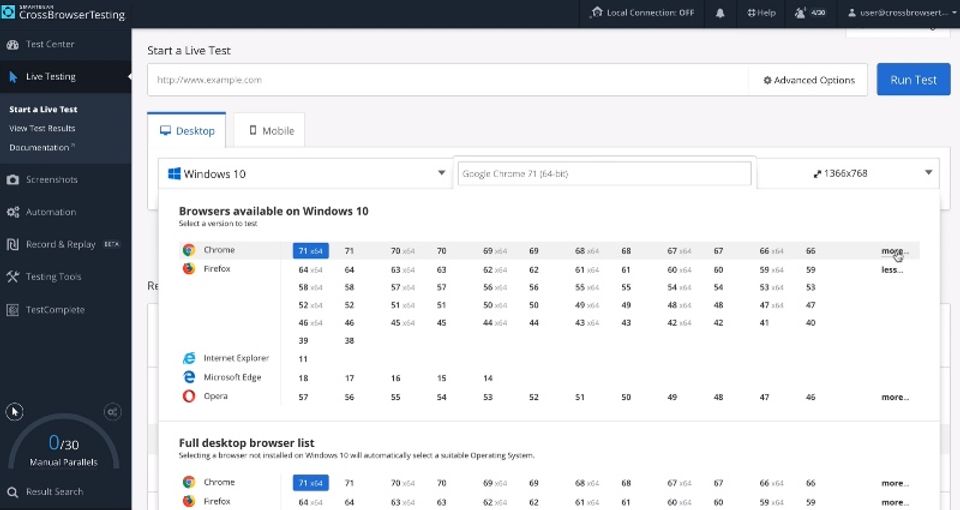Screen dimensions: 960x510
Task: Select Chrome 71 x64 in full desktop list
Action: click(x=310, y=483)
